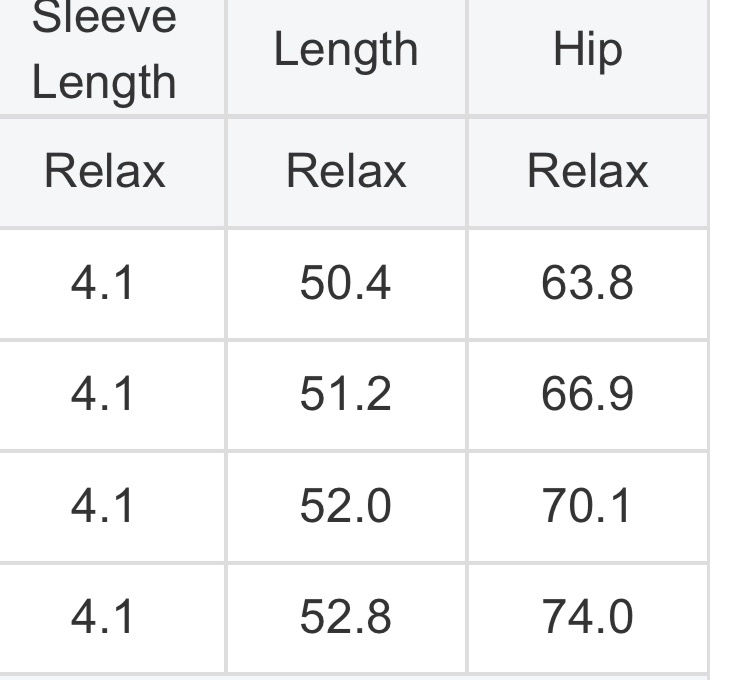The width and height of the screenshot is (751, 680).
Task: Click sleeve length 4.1 in last row
Action: click(x=102, y=617)
